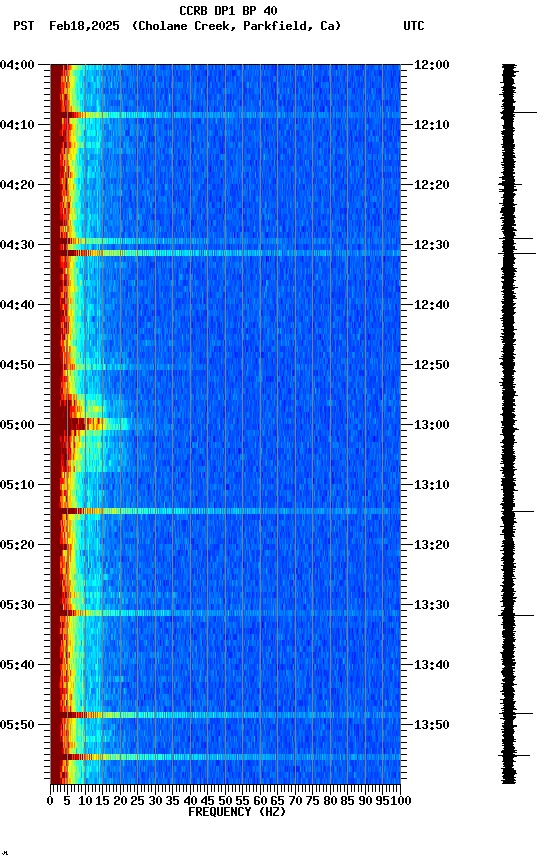
Task: Click the 13:10 UTC time label
Action: point(432,485)
